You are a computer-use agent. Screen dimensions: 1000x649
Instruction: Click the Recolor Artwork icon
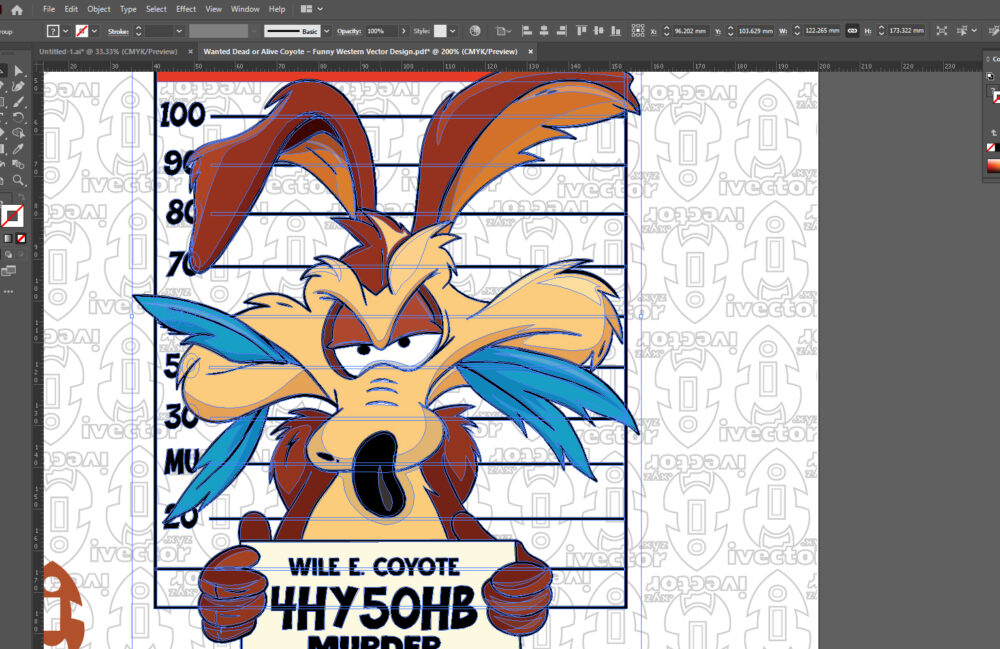point(474,31)
